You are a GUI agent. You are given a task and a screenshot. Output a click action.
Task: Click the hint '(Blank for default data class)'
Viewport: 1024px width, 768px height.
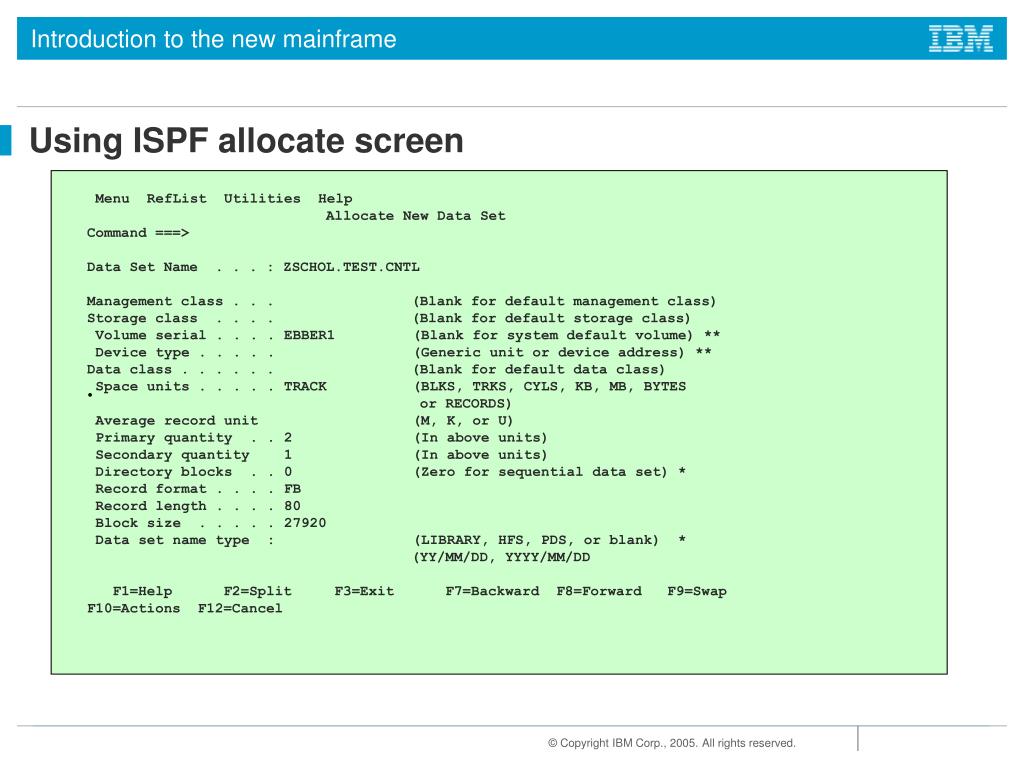(539, 370)
